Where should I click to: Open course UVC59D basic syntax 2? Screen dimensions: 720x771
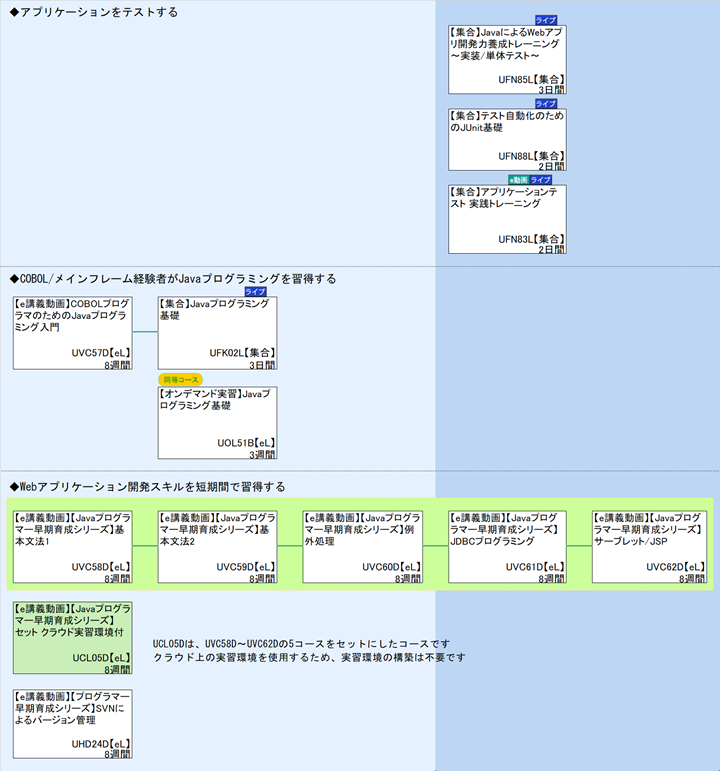tap(217, 547)
